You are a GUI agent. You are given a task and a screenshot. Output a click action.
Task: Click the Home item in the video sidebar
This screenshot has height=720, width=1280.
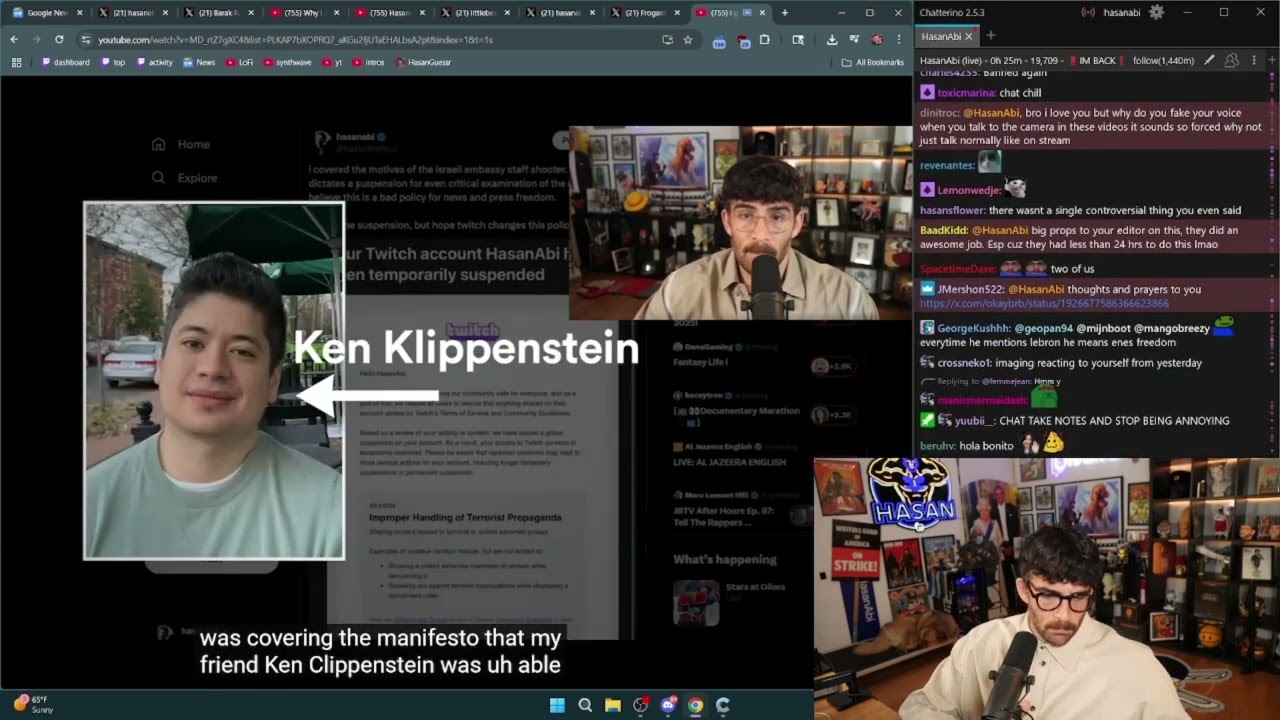tap(181, 144)
